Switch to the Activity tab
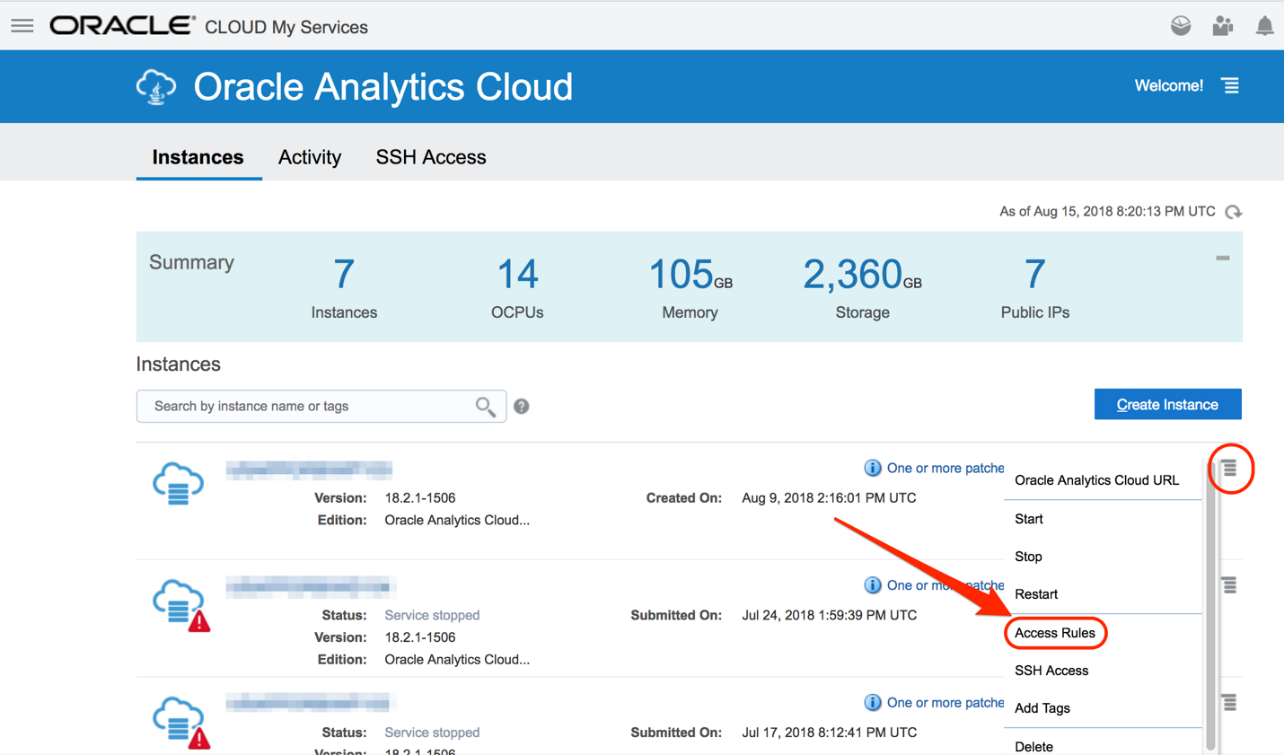Viewport: 1284px width, 755px height. (x=309, y=157)
